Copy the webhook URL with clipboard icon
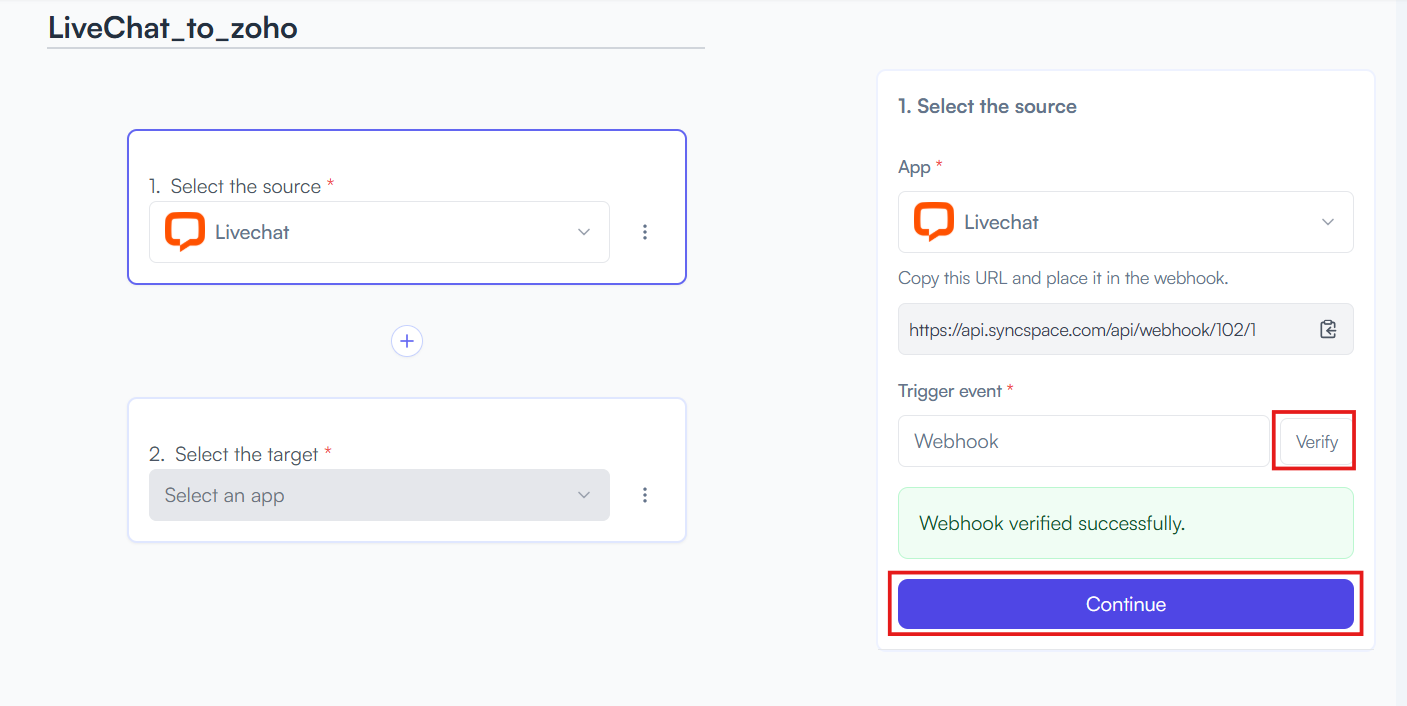Screen dimensions: 1407x706 click(1328, 329)
